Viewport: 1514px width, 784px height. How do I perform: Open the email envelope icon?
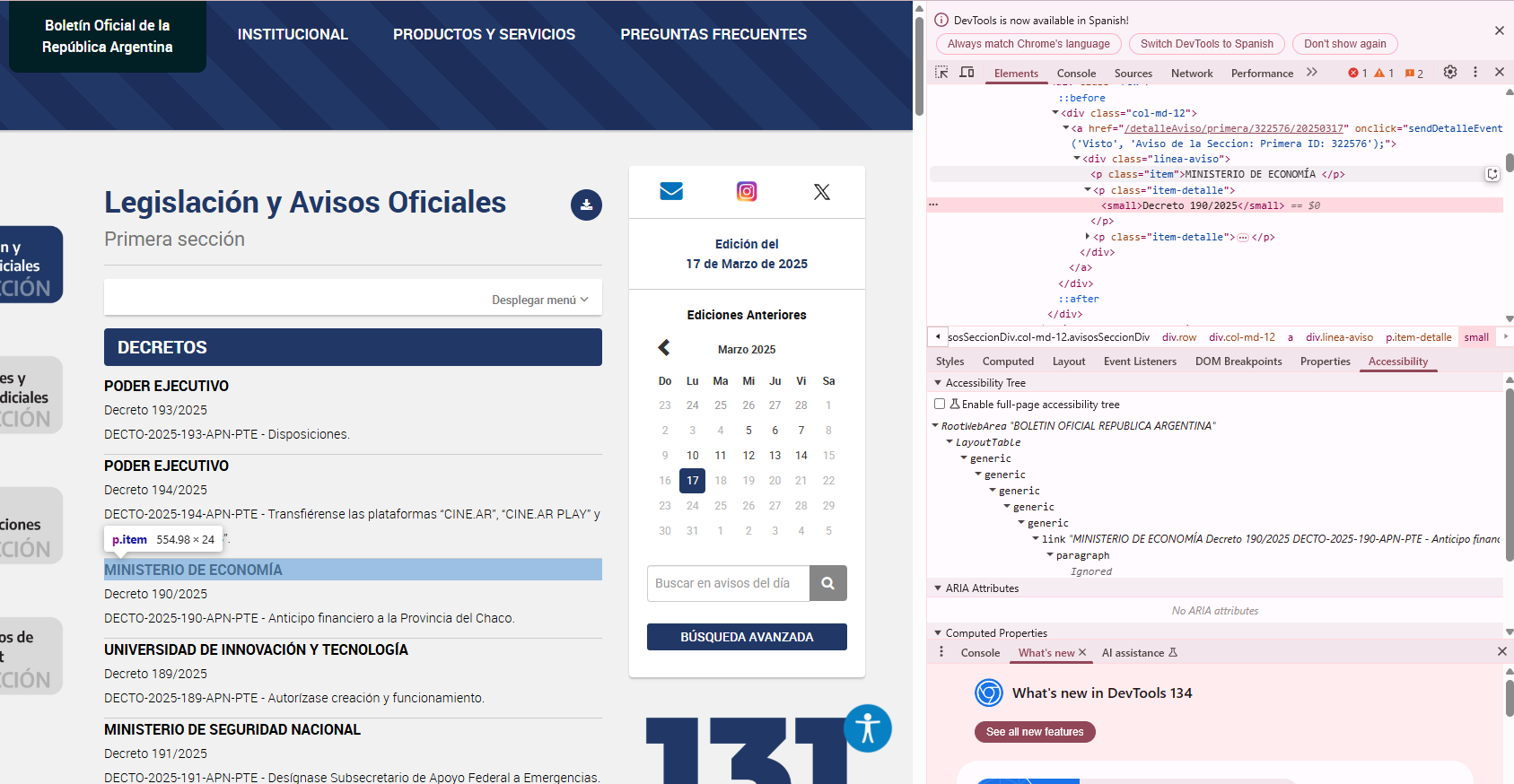tap(671, 191)
